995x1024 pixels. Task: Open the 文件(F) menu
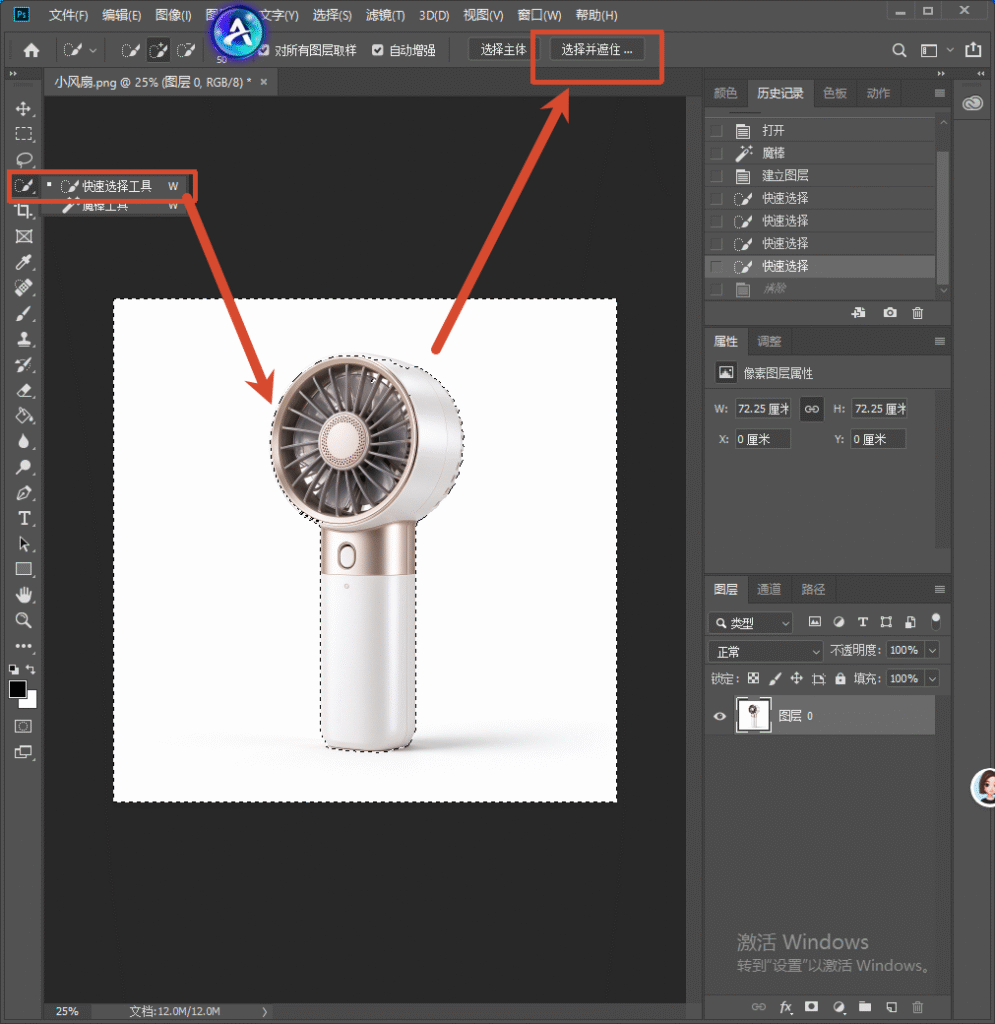[x=69, y=15]
